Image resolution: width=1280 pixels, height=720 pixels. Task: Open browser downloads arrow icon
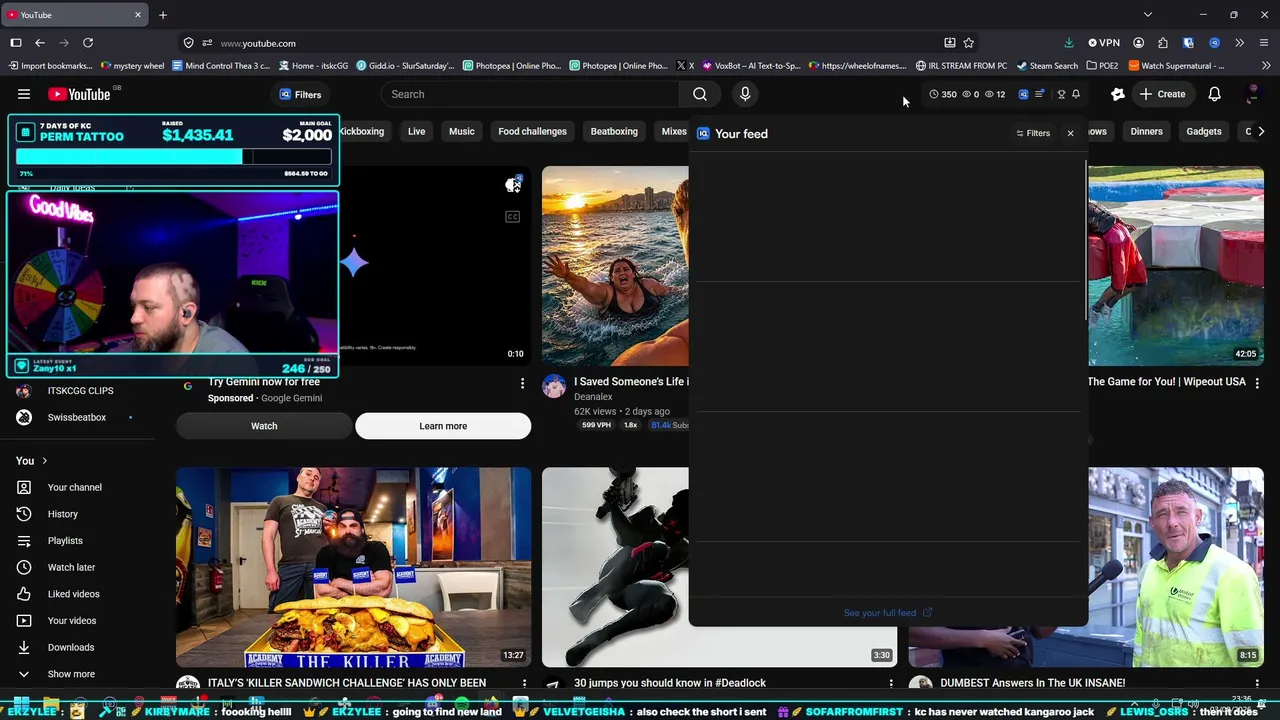[x=1069, y=43]
